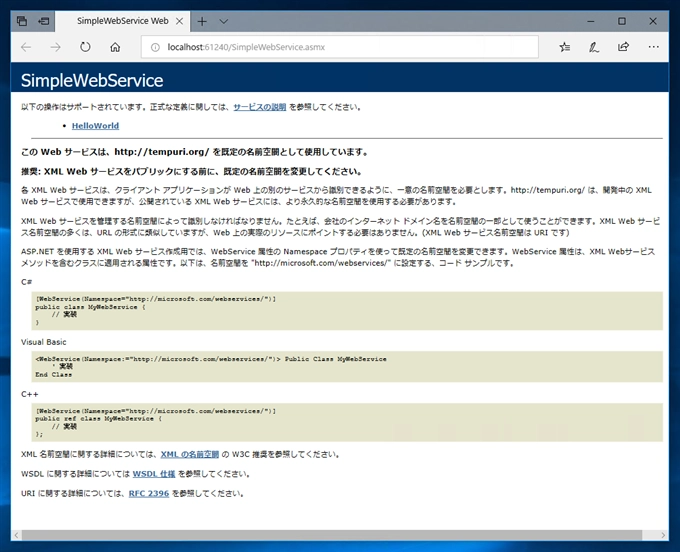Viewport: 680px width, 552px height.
Task: Click the scroll right arrow
Action: [x=664, y=535]
